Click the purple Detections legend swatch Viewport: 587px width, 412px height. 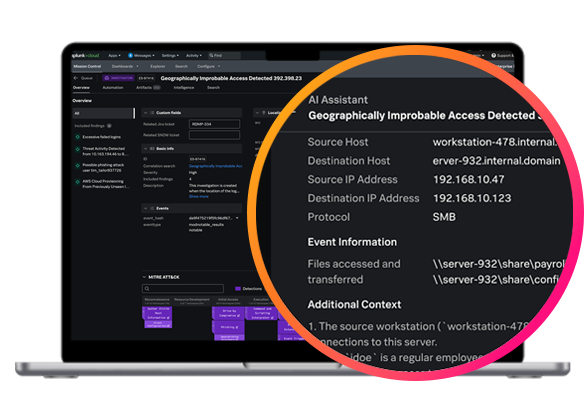tap(237, 289)
